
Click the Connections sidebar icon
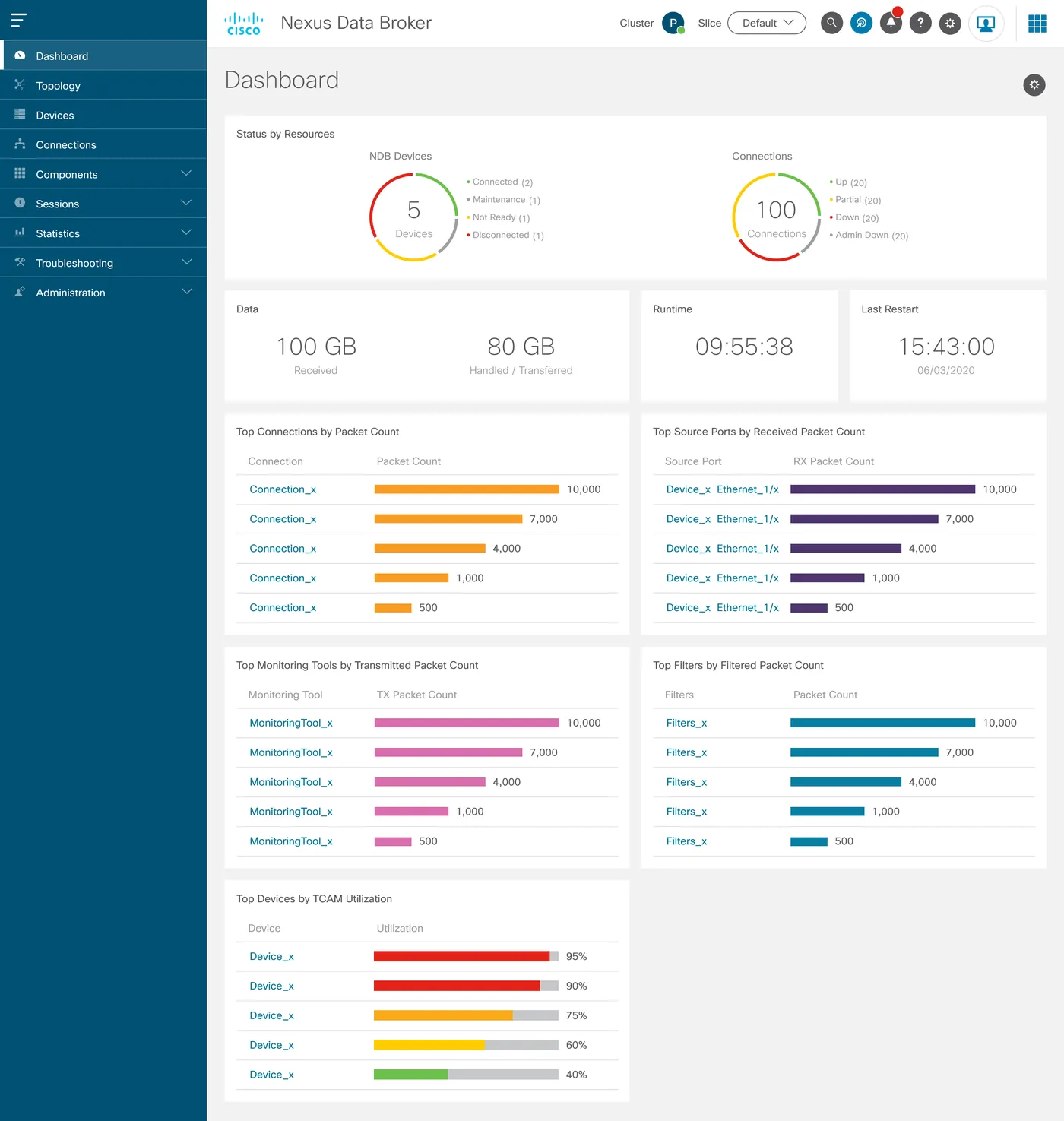[x=20, y=144]
